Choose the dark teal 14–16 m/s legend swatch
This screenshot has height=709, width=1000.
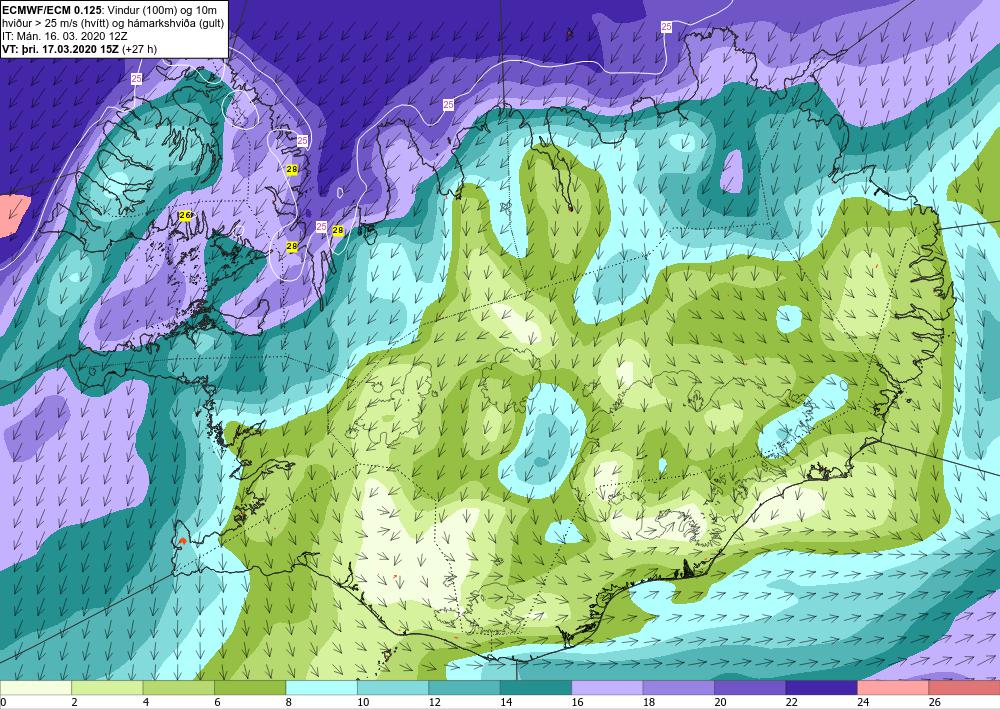click(x=536, y=687)
